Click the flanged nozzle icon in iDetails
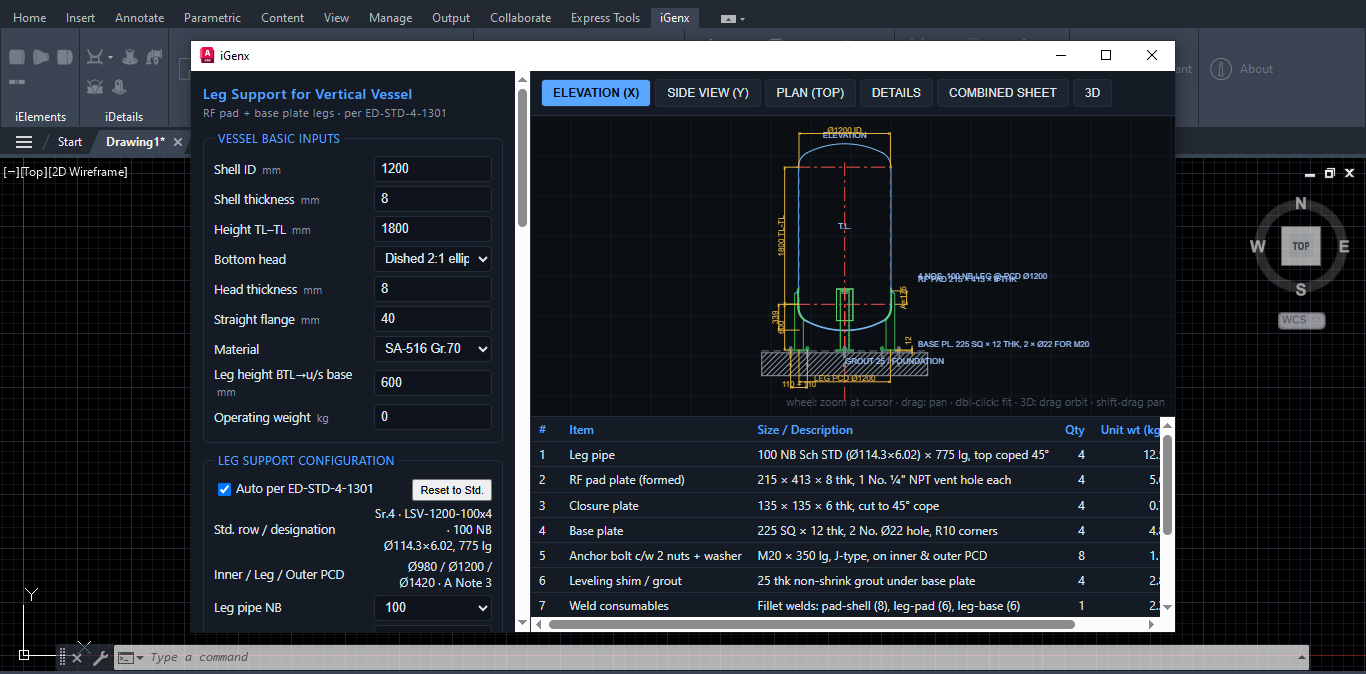The height and width of the screenshot is (674, 1366). [x=130, y=57]
